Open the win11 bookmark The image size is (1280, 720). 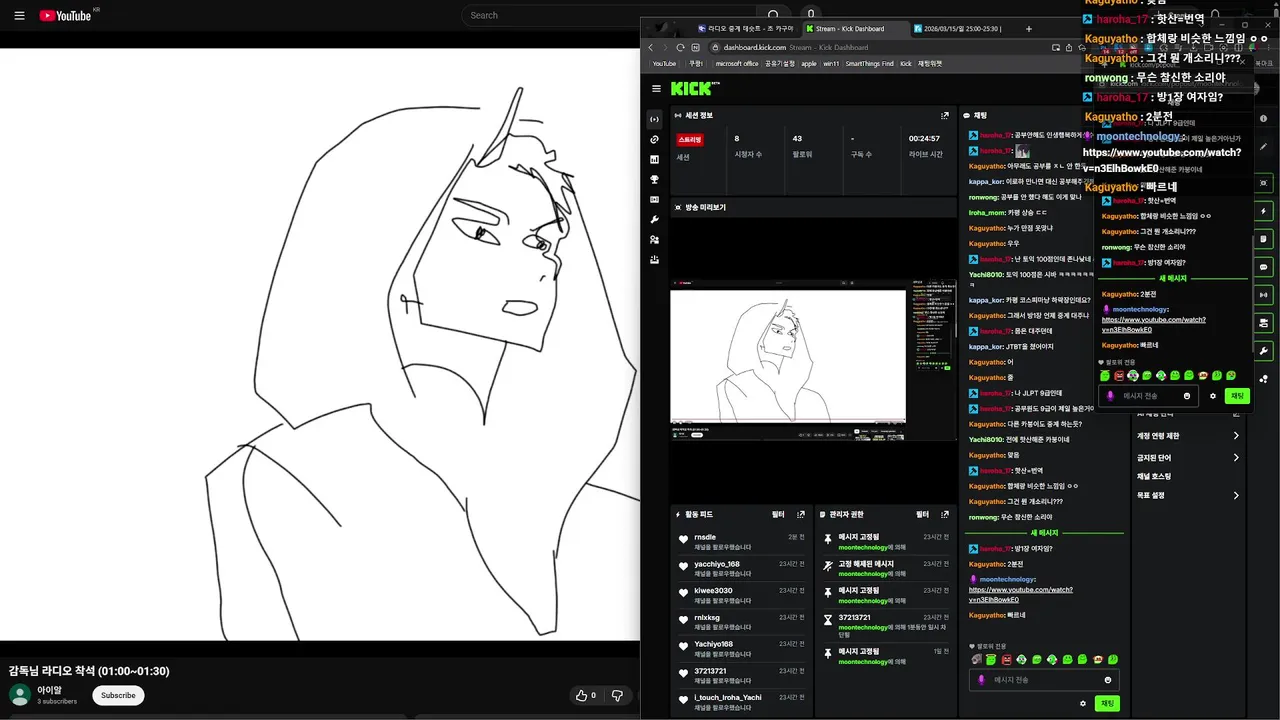[831, 63]
